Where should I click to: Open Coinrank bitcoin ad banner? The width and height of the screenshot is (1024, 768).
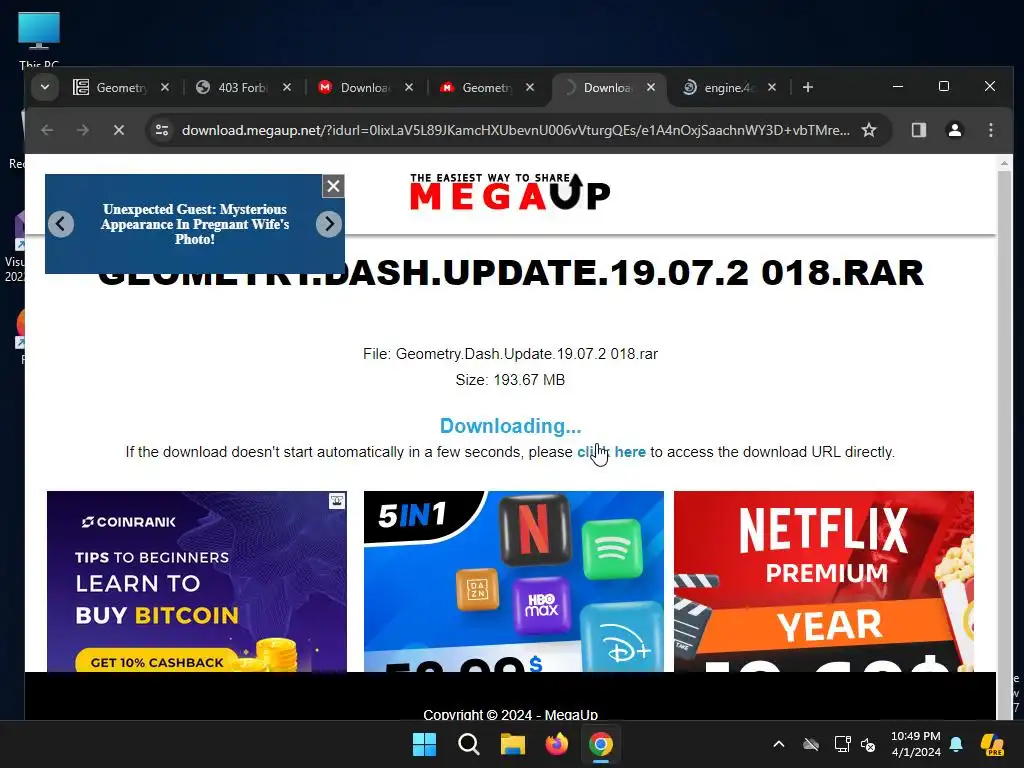pyautogui.click(x=197, y=581)
